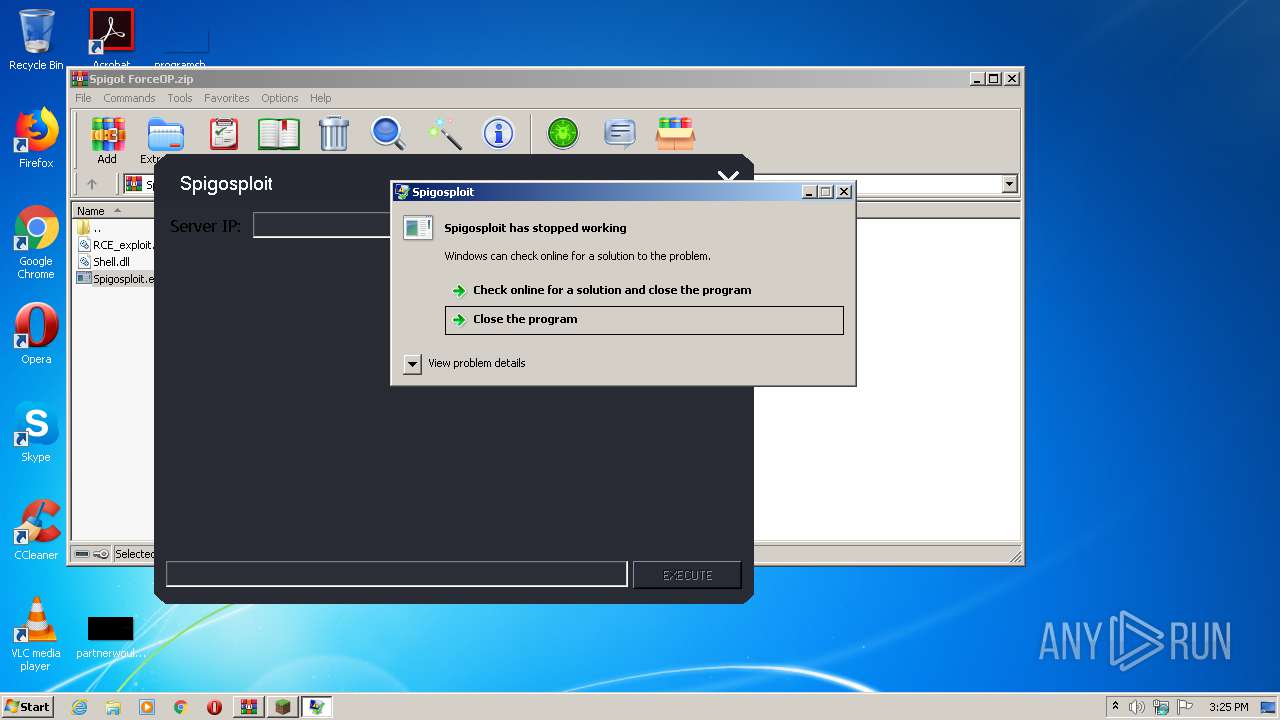Open the Commands menu in WinRAR

[129, 98]
